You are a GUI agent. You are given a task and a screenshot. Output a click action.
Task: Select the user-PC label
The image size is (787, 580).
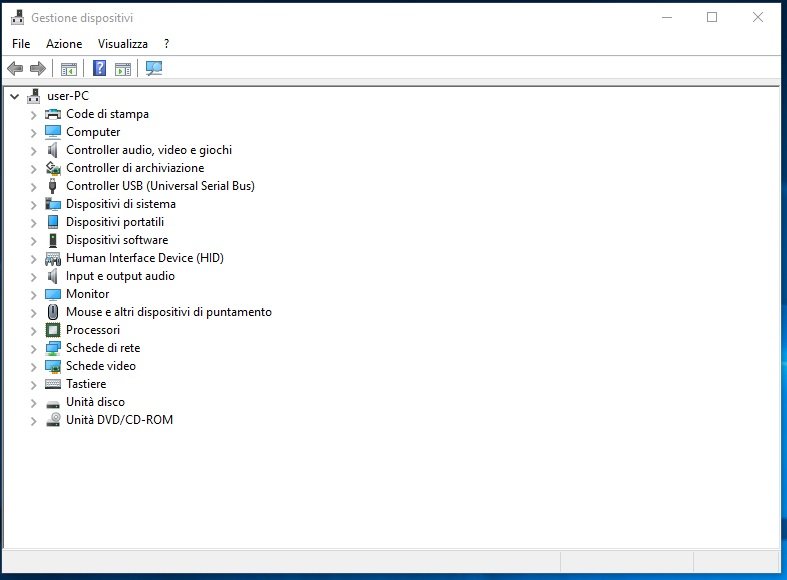click(x=68, y=96)
